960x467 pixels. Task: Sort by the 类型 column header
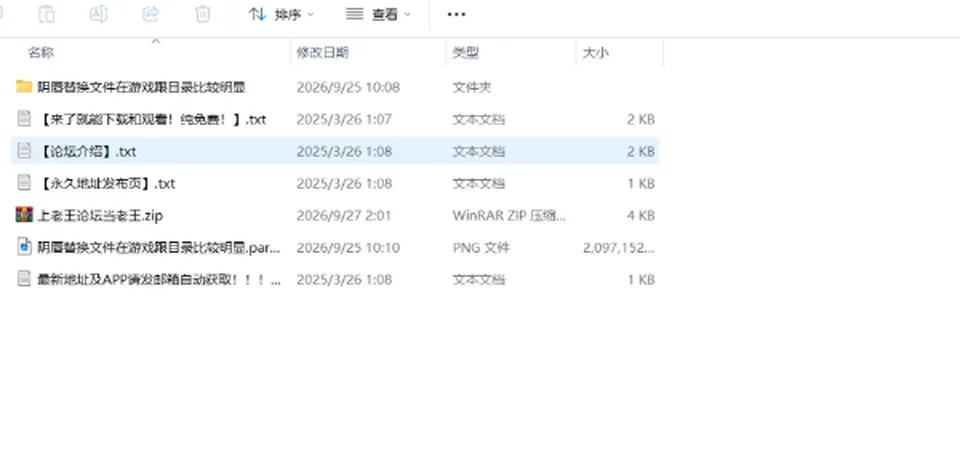[465, 53]
